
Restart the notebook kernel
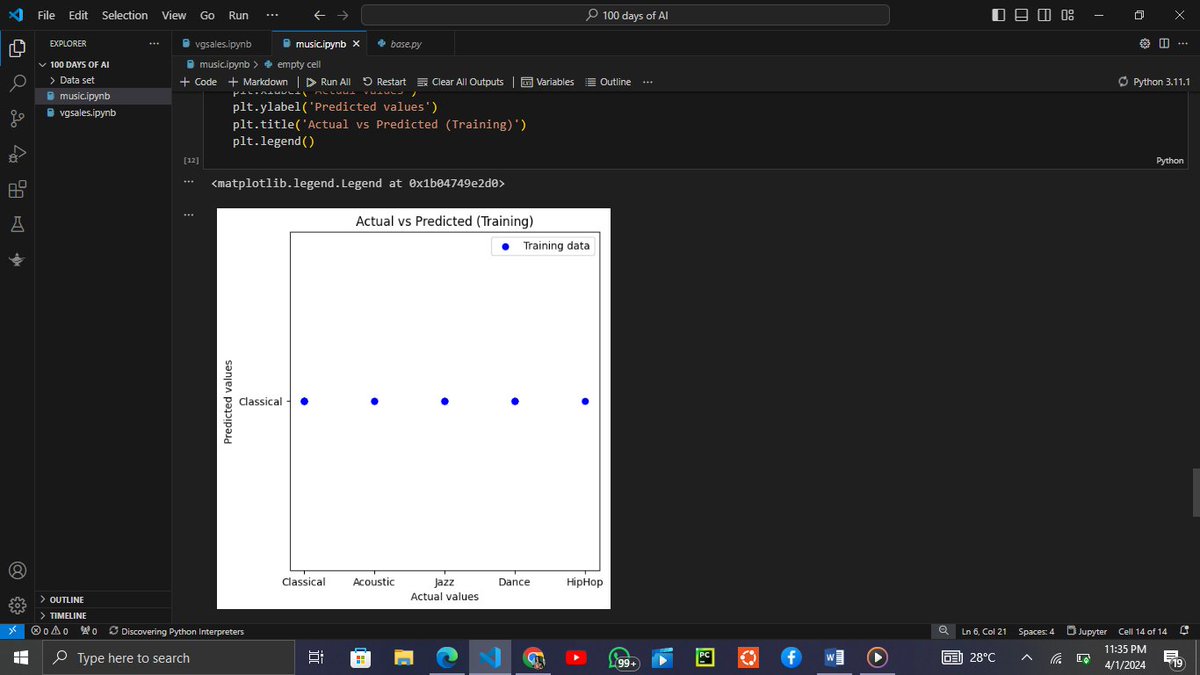[384, 82]
